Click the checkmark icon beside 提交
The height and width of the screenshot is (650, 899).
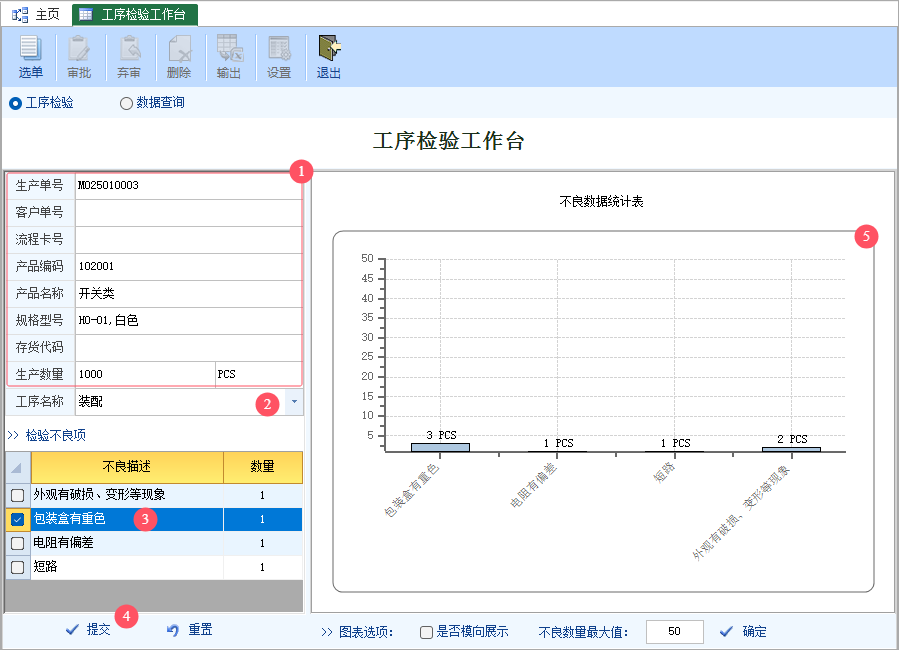(72, 630)
